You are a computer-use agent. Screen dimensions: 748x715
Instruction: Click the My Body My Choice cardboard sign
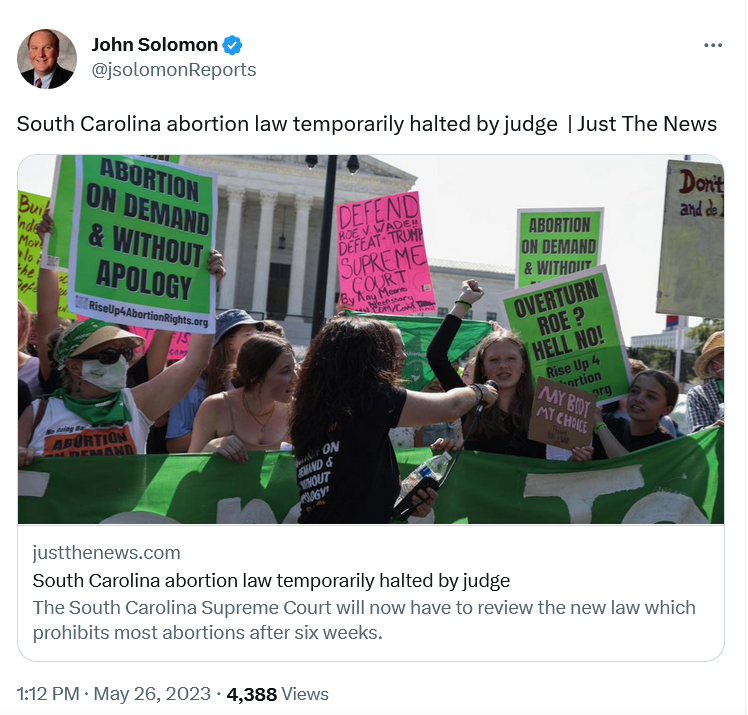(561, 413)
